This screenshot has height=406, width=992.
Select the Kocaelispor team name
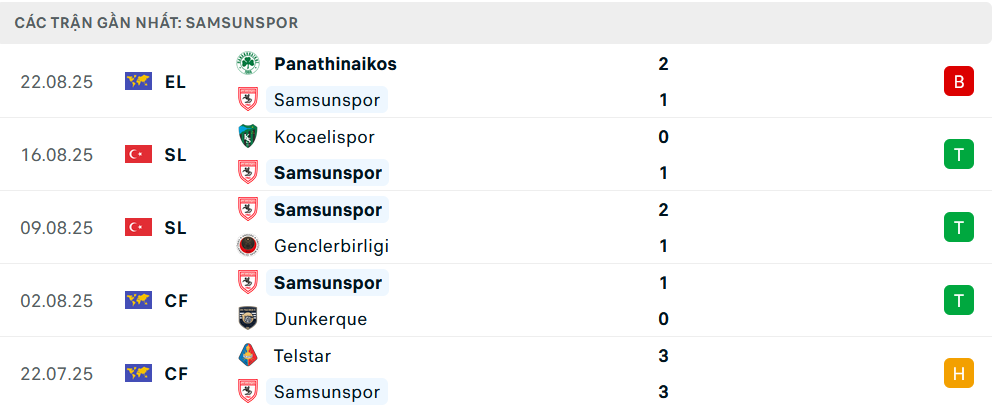324,137
